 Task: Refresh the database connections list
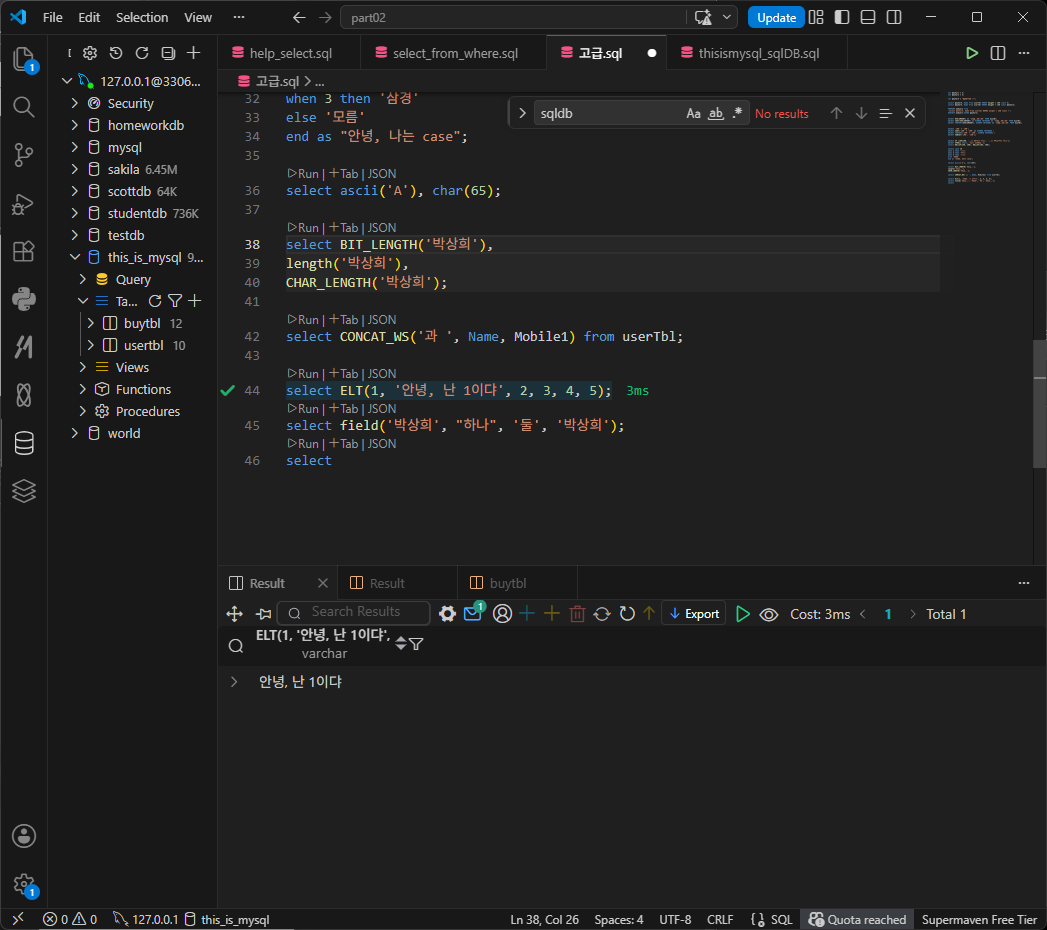(x=142, y=53)
